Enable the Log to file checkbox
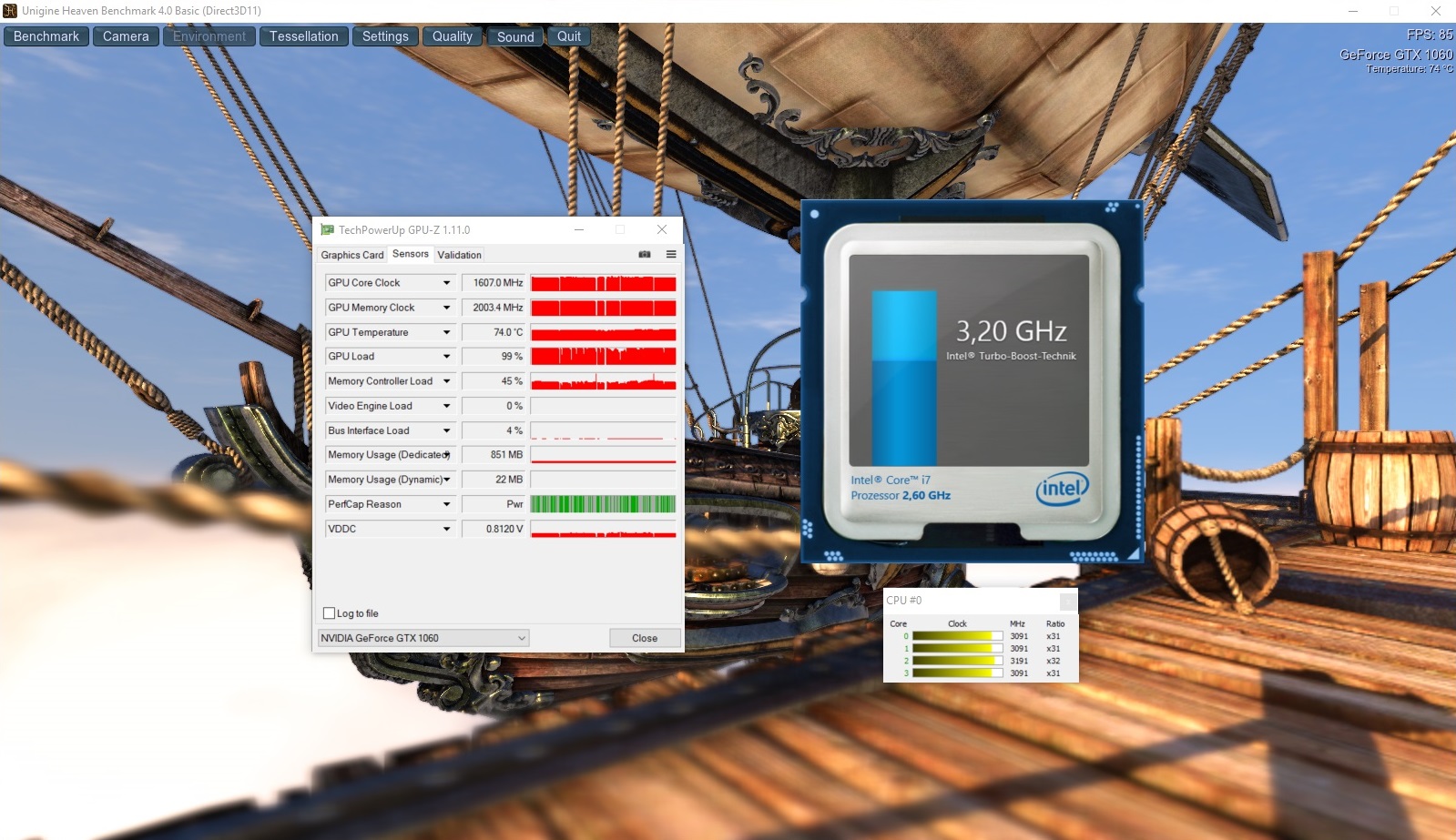Image resolution: width=1456 pixels, height=840 pixels. tap(330, 613)
